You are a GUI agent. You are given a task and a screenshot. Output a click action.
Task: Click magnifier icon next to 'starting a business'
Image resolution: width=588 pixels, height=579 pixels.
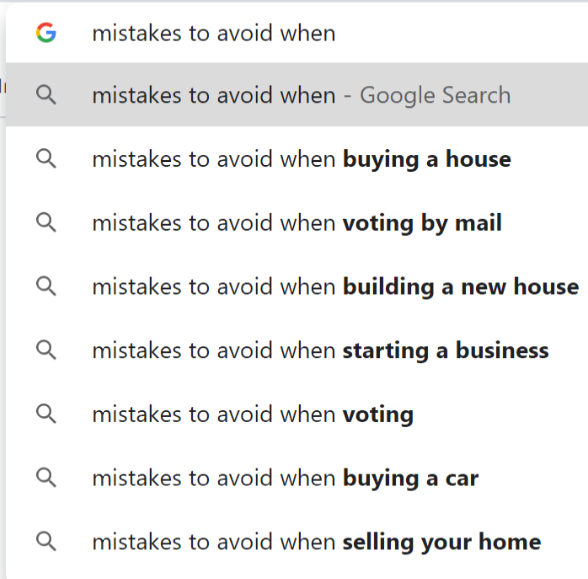[46, 350]
